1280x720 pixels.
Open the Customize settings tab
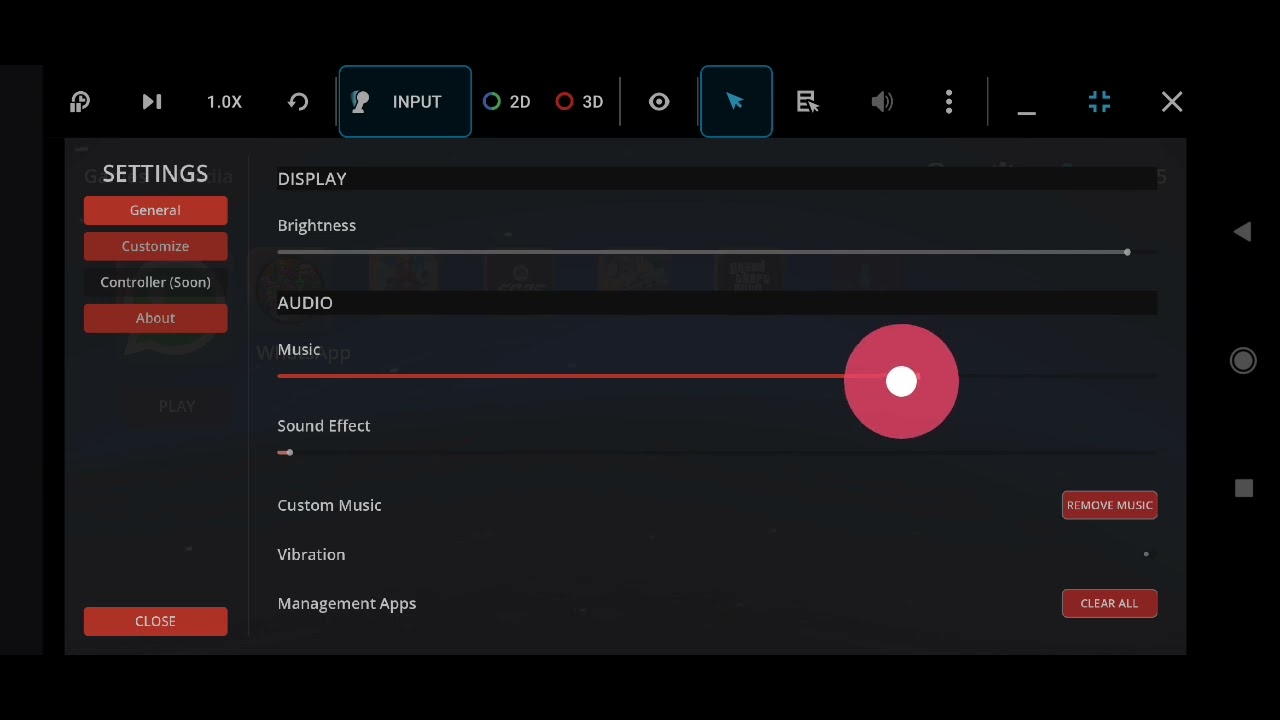click(x=155, y=246)
